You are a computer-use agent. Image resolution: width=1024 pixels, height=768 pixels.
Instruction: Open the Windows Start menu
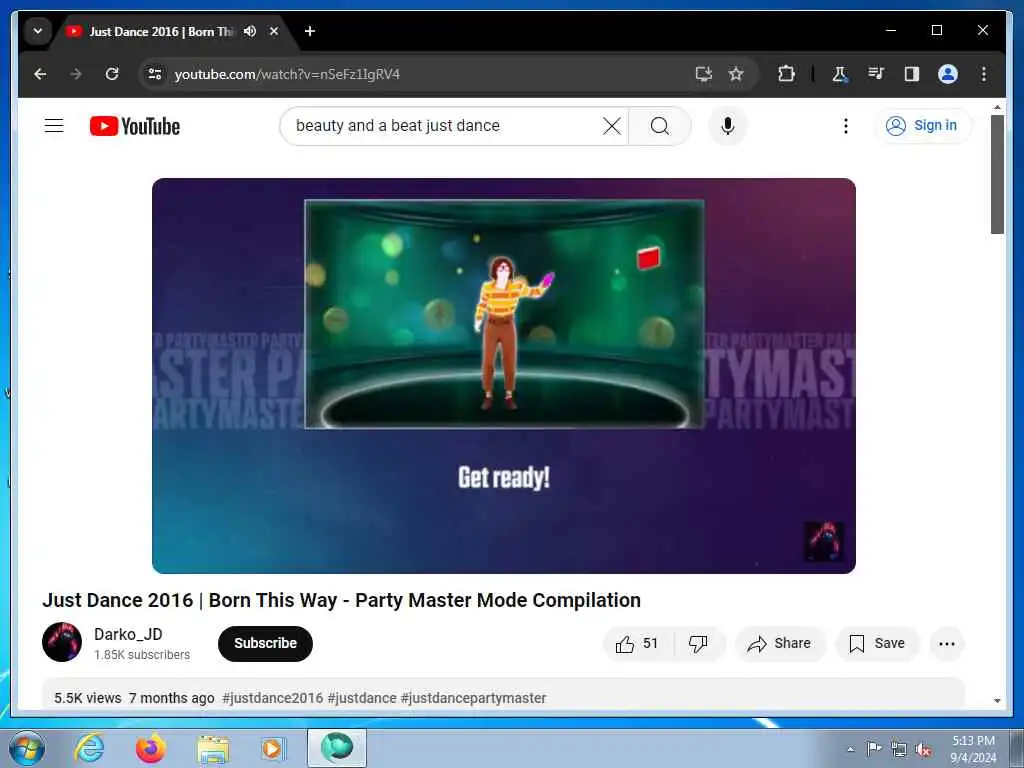click(x=27, y=748)
